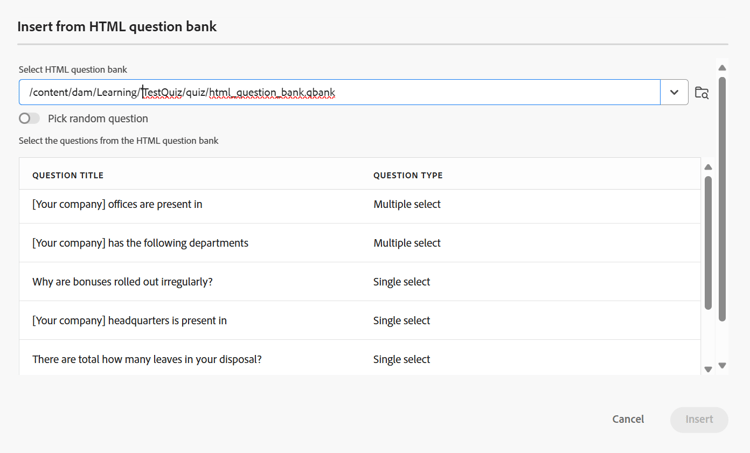Click the Question Title column header
The width and height of the screenshot is (750, 453).
tap(68, 175)
